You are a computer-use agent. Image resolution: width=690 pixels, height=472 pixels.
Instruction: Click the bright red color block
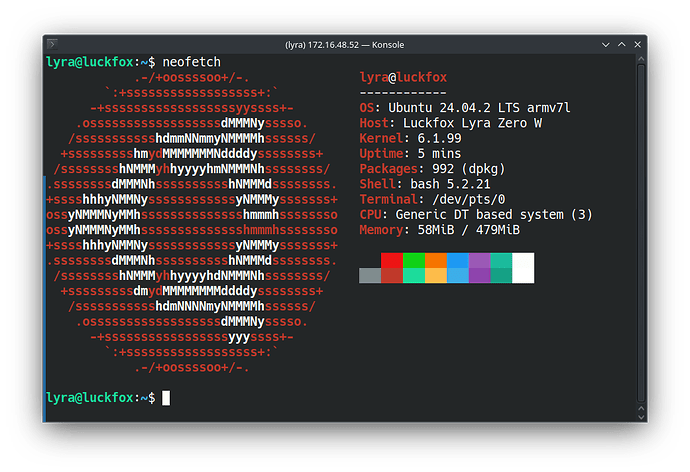pyautogui.click(x=392, y=260)
